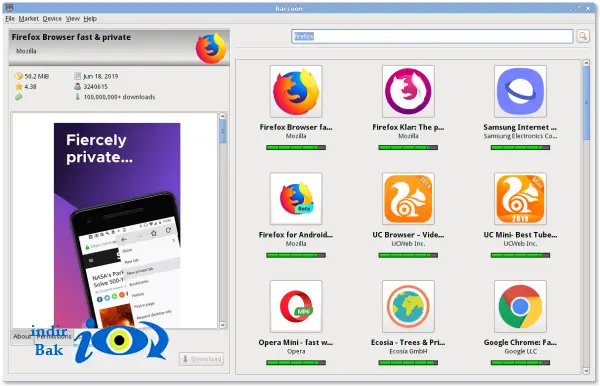Image resolution: width=600 pixels, height=386 pixels.
Task: Open the Device menu
Action: [x=52, y=18]
